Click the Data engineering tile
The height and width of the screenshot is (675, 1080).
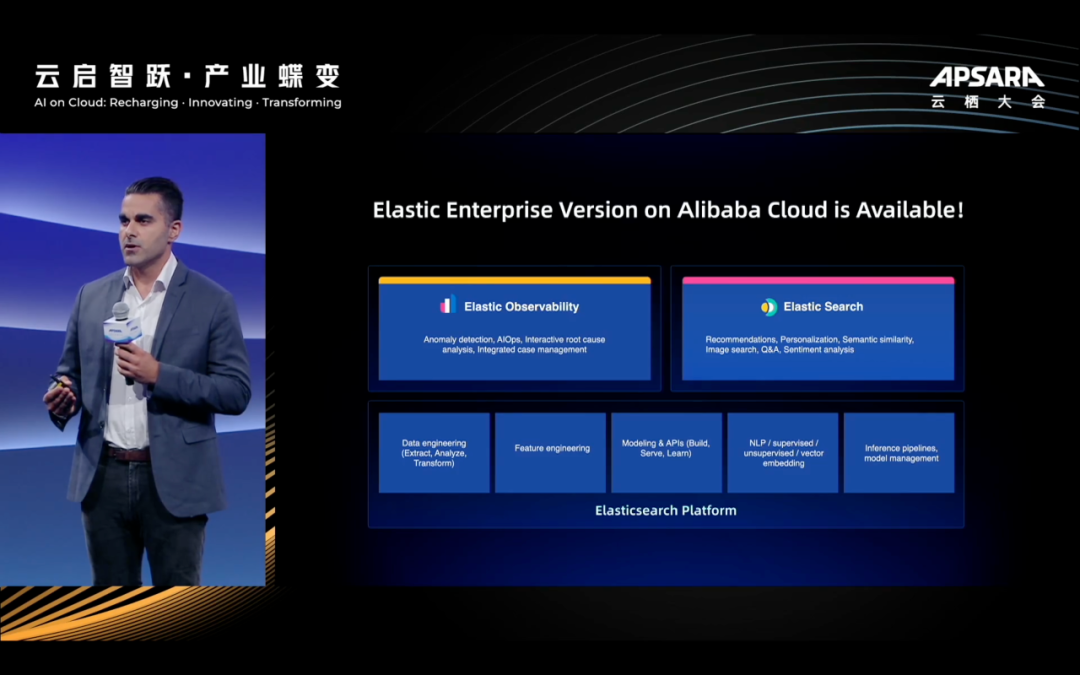point(434,453)
